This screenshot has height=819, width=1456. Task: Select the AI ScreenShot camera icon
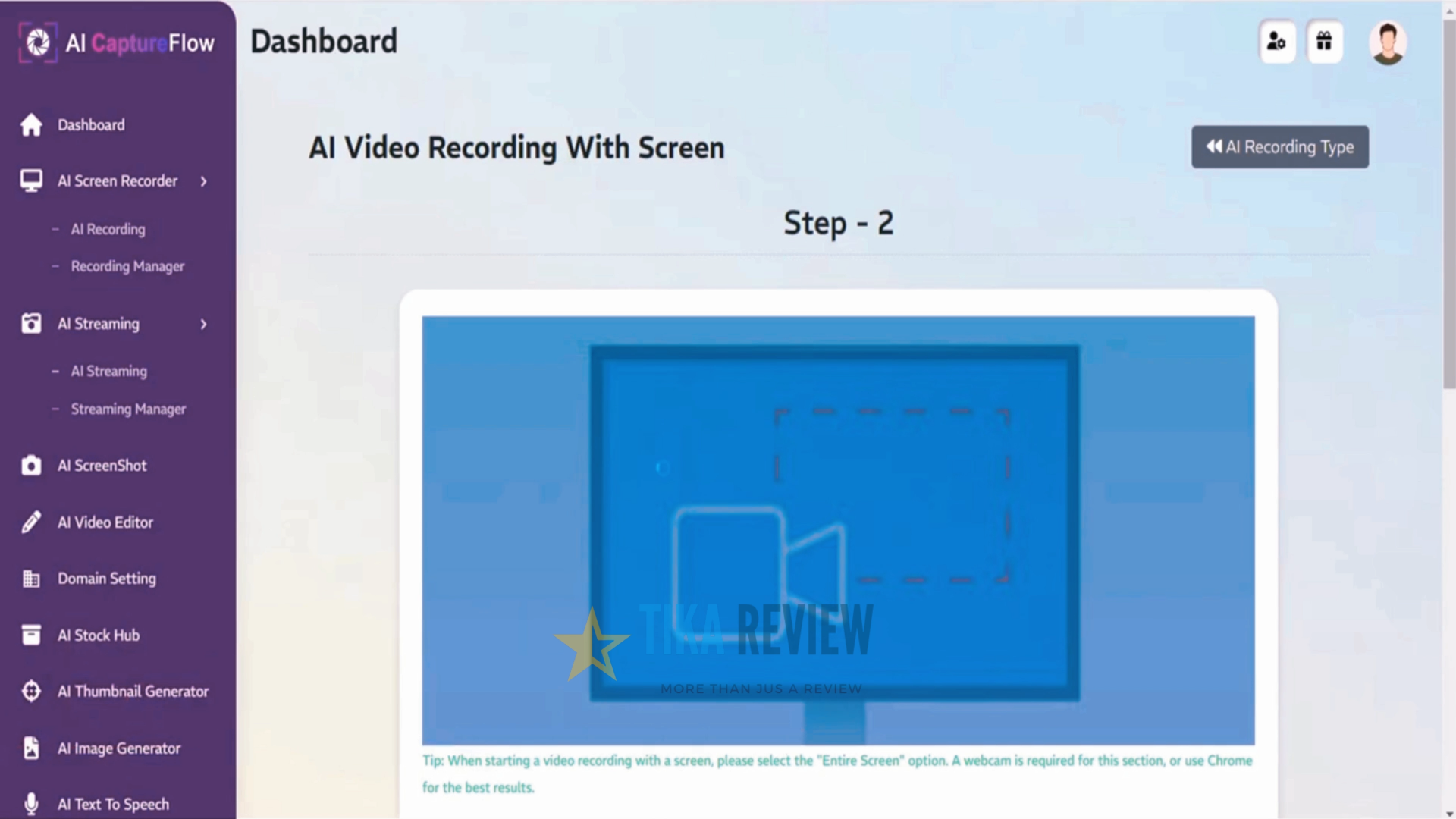(x=31, y=465)
